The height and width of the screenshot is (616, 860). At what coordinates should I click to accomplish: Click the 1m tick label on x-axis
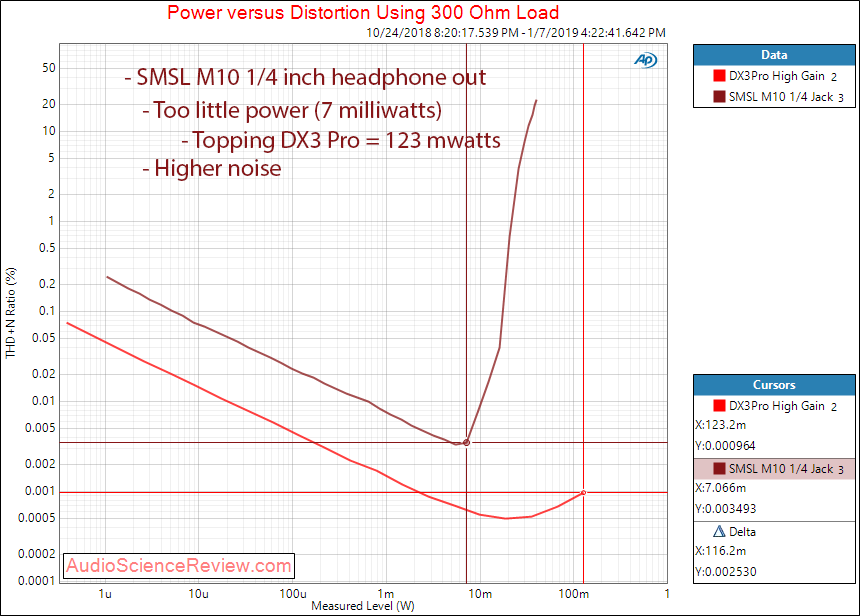386,594
